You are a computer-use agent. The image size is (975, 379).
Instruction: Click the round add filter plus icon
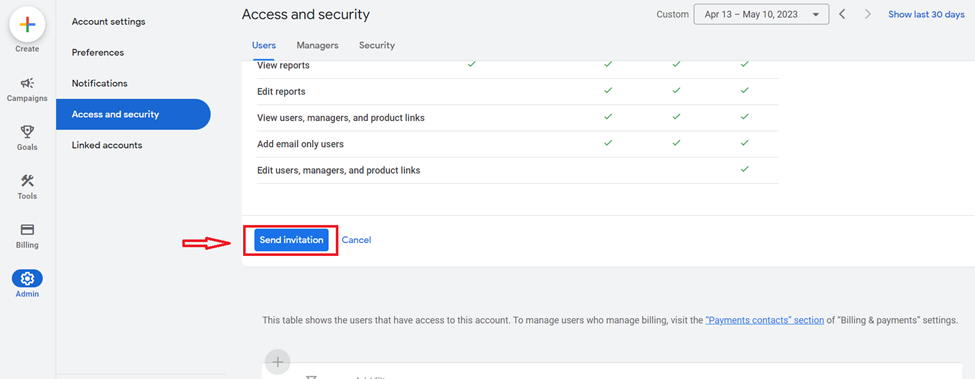tap(278, 362)
